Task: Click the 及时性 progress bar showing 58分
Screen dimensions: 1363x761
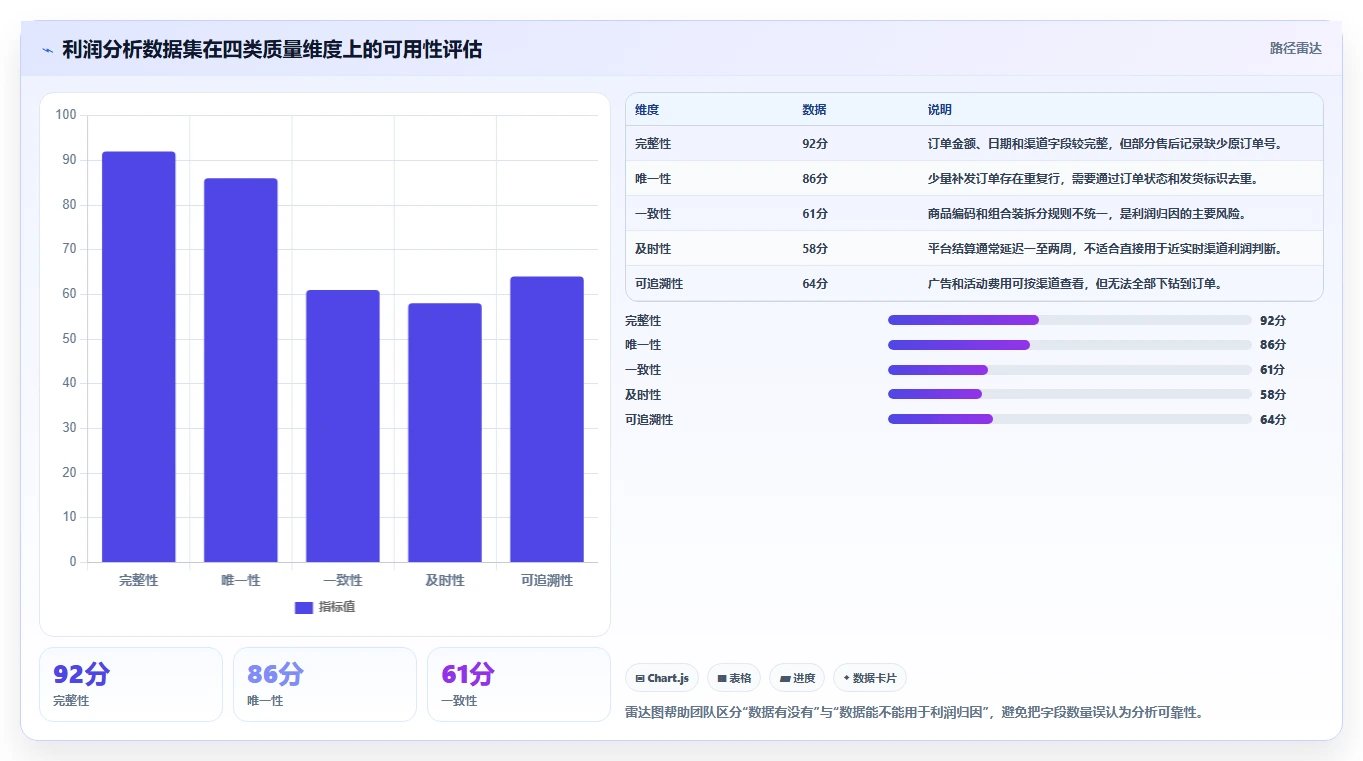Action: coord(1070,394)
